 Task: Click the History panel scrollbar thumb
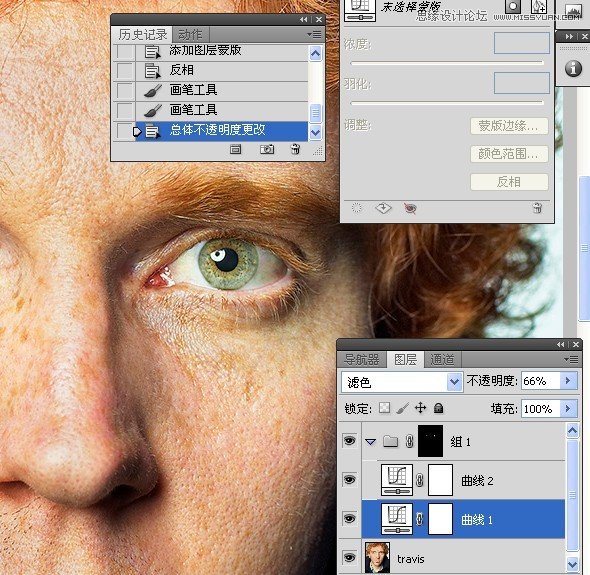click(315, 113)
